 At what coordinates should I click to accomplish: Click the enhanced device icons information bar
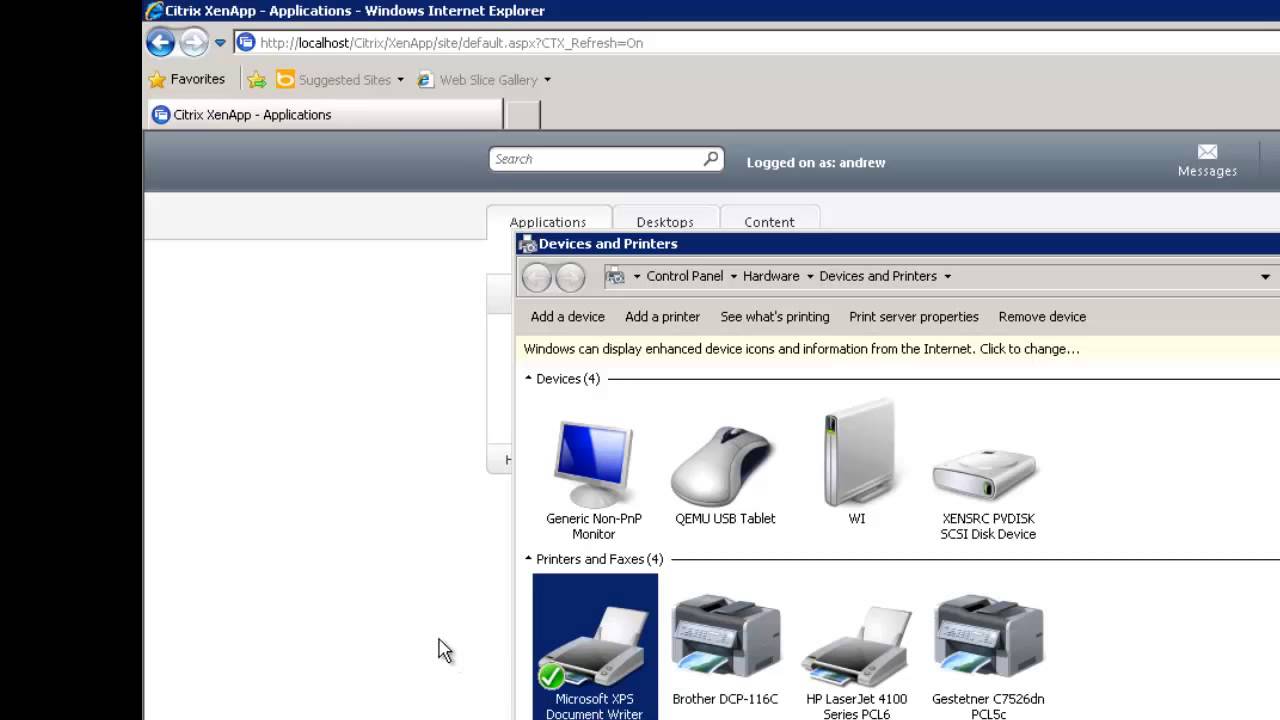(898, 349)
